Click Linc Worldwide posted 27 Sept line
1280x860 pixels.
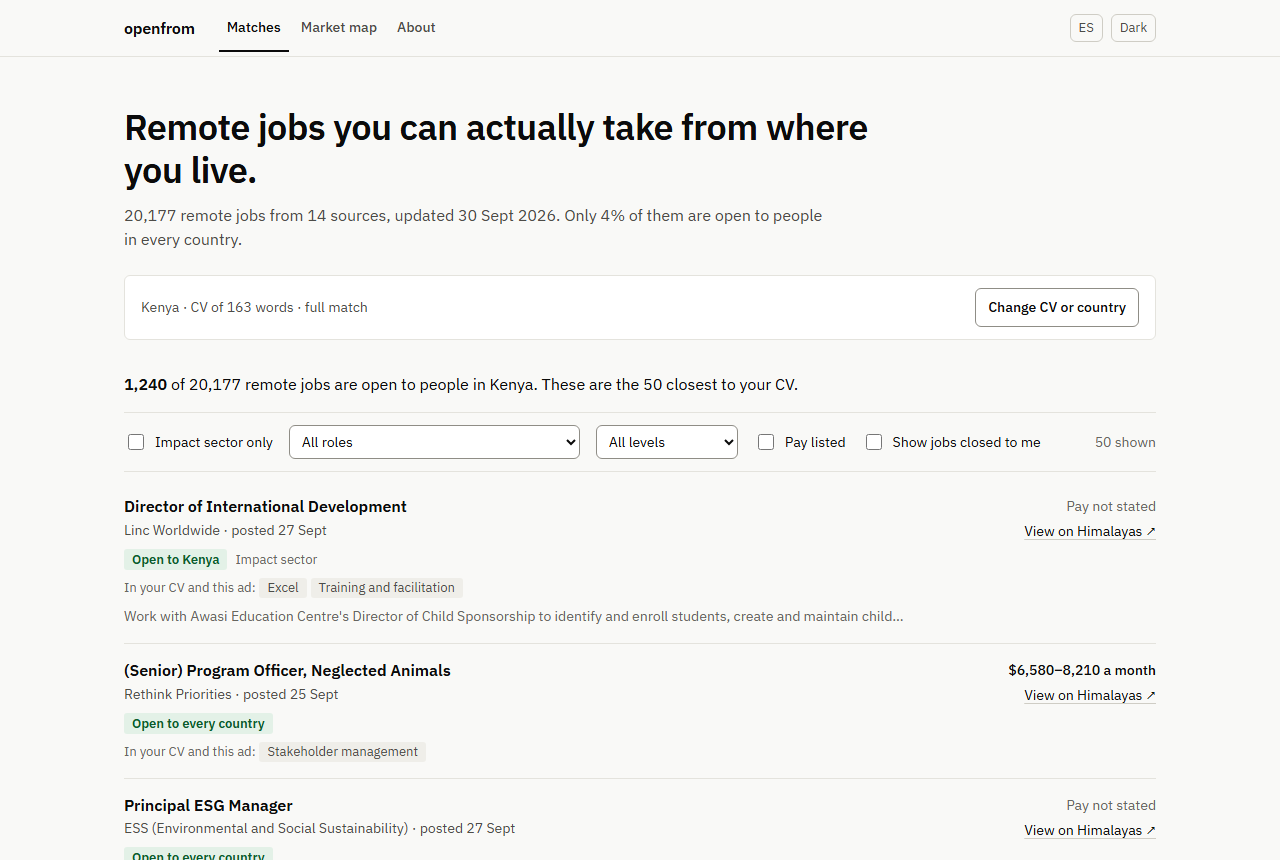click(225, 531)
